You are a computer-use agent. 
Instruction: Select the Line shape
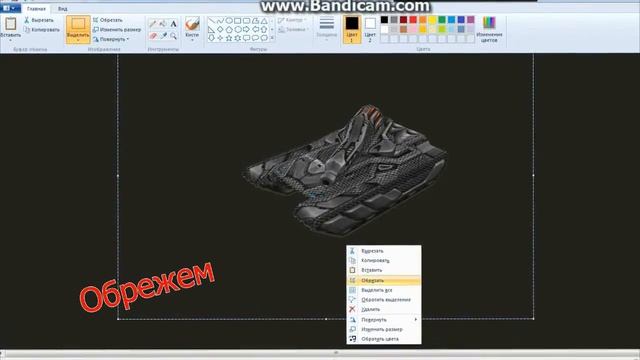[211, 20]
